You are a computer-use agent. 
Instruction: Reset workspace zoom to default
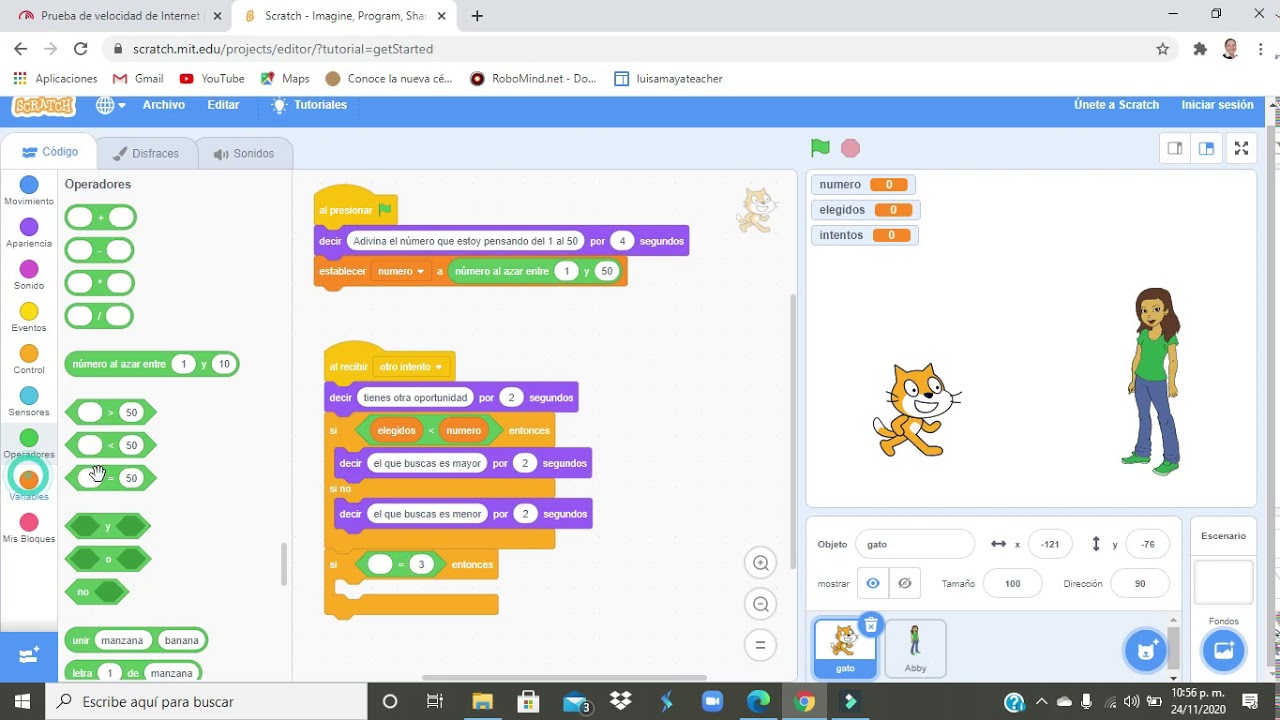(x=761, y=645)
